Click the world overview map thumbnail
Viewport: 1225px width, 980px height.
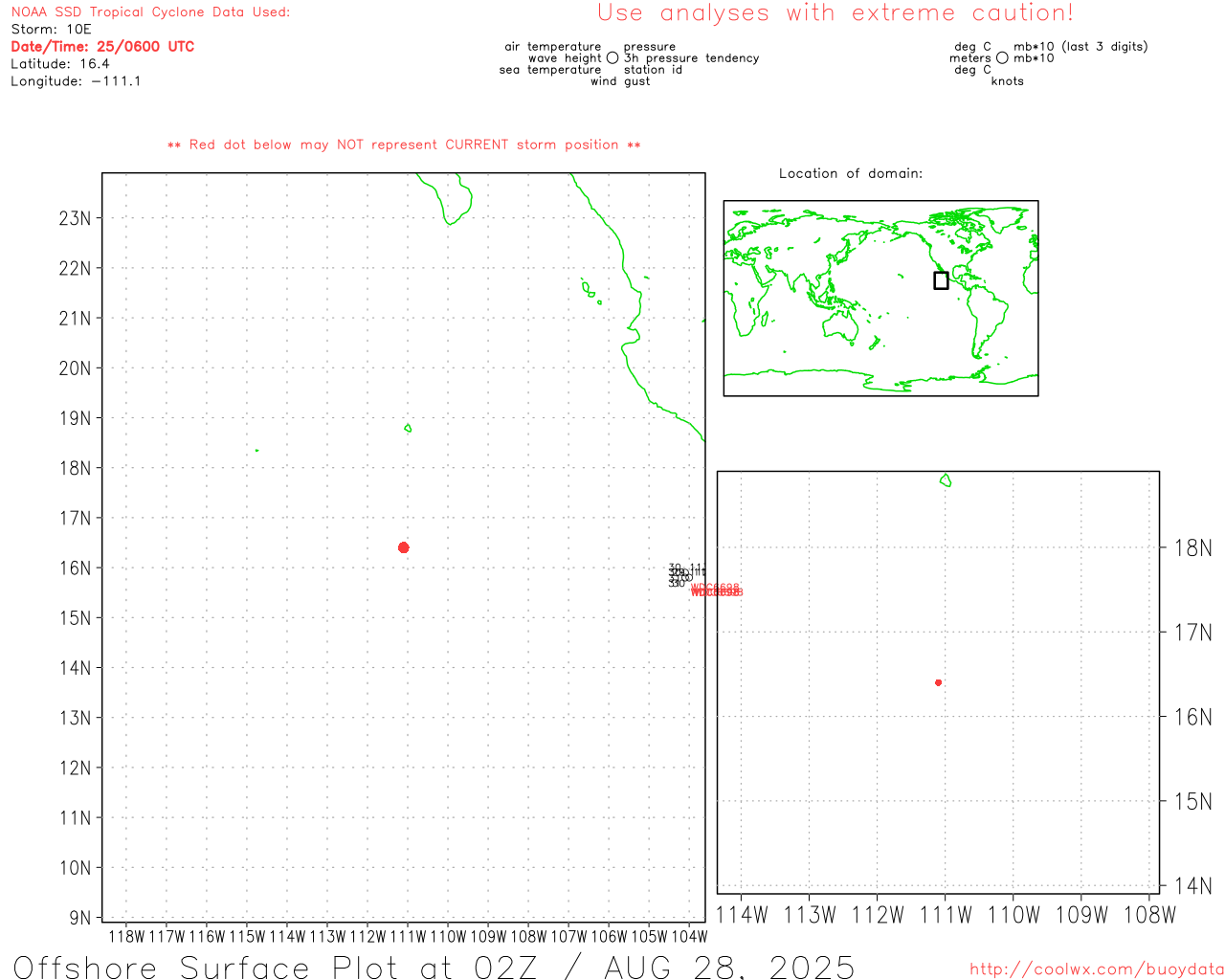(x=880, y=299)
